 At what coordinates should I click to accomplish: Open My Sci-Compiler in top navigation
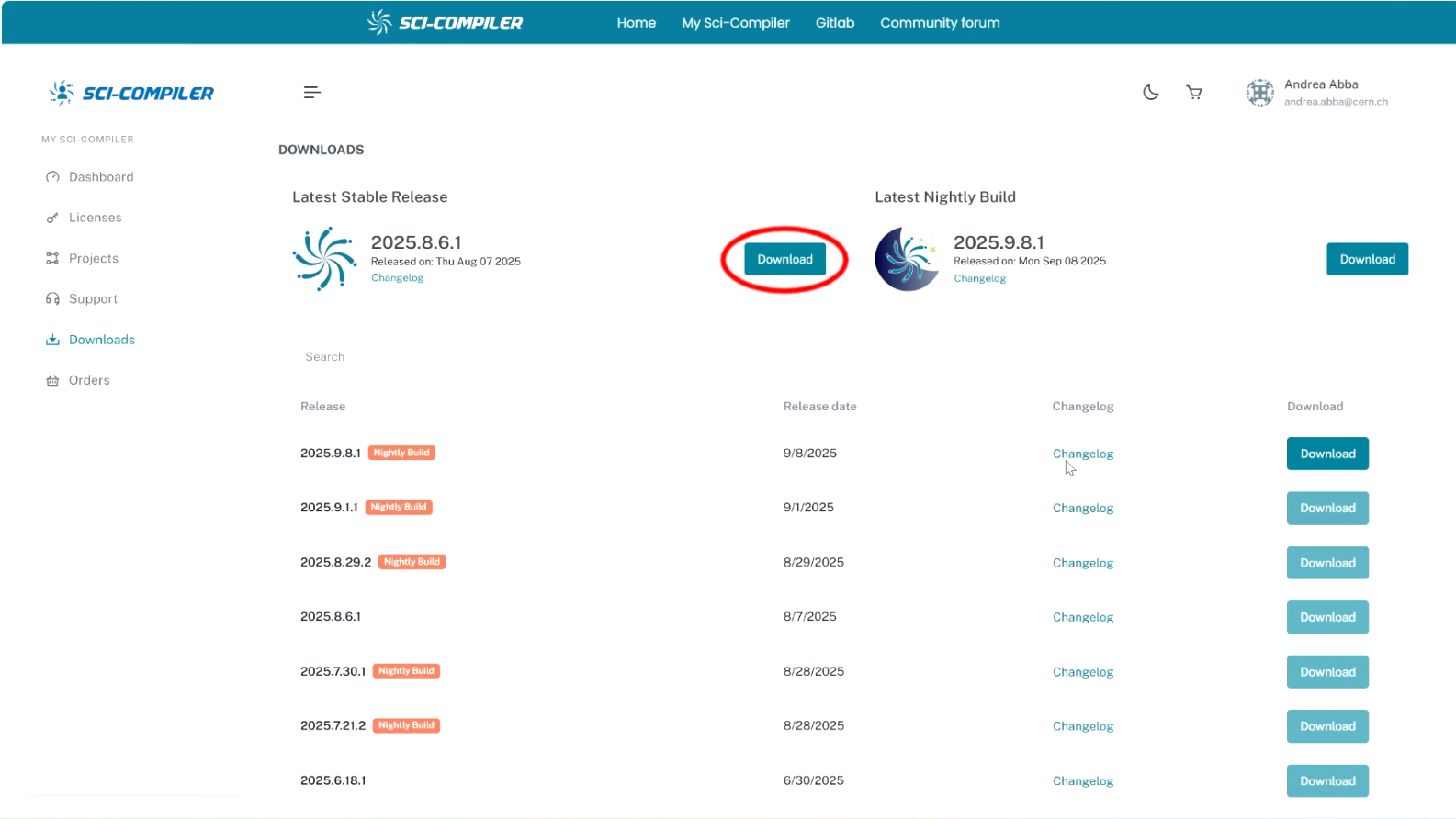[x=736, y=23]
